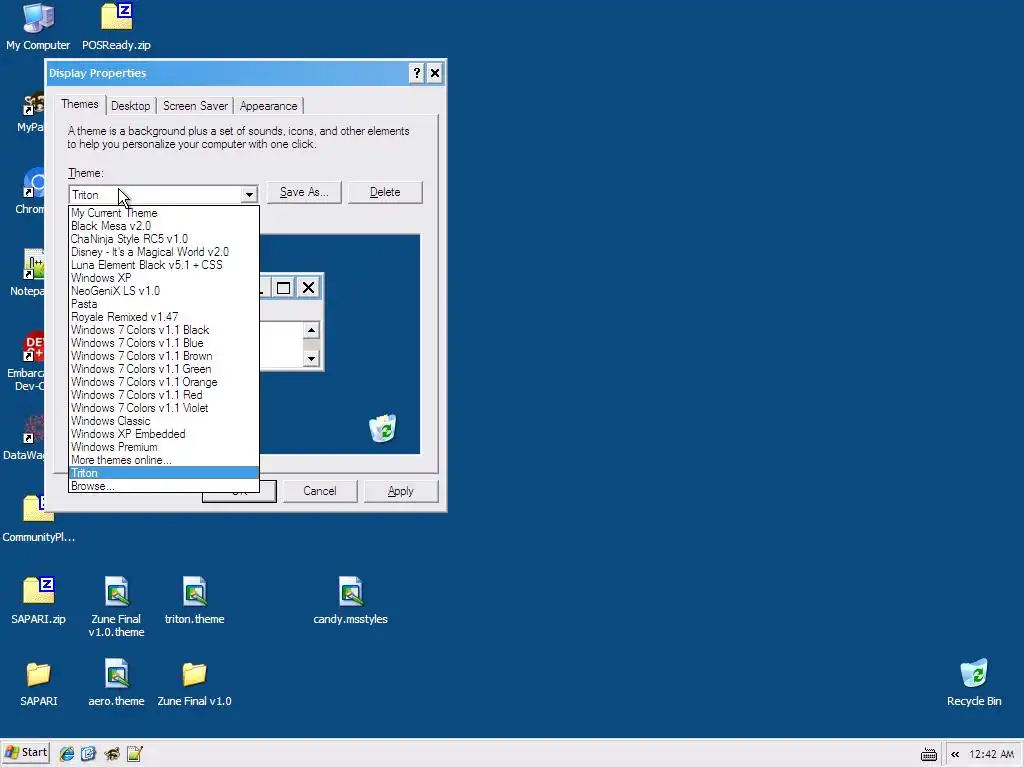Choose Browse... entry in theme list

pyautogui.click(x=163, y=486)
